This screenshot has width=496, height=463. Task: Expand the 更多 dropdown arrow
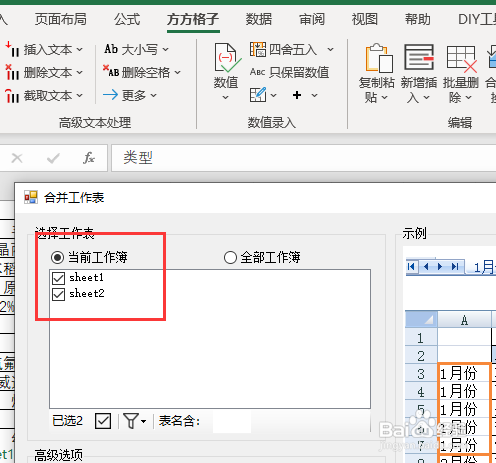[153, 96]
